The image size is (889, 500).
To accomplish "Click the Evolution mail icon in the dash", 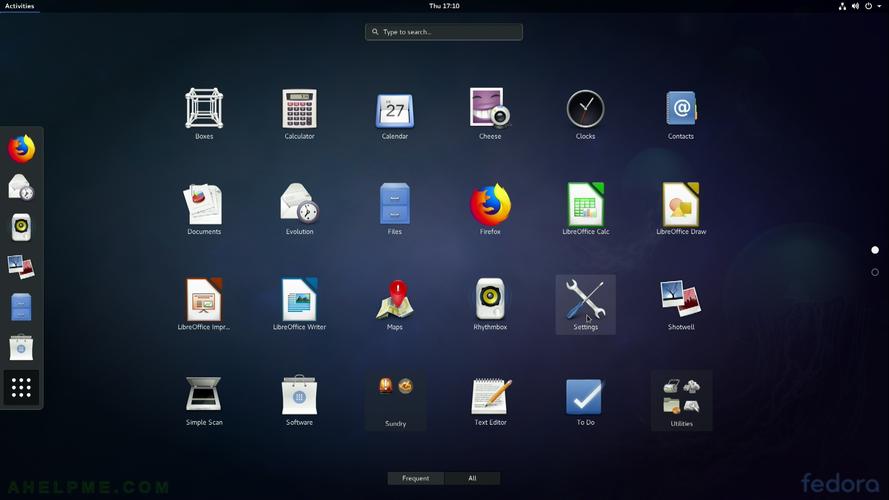I will click(22, 188).
